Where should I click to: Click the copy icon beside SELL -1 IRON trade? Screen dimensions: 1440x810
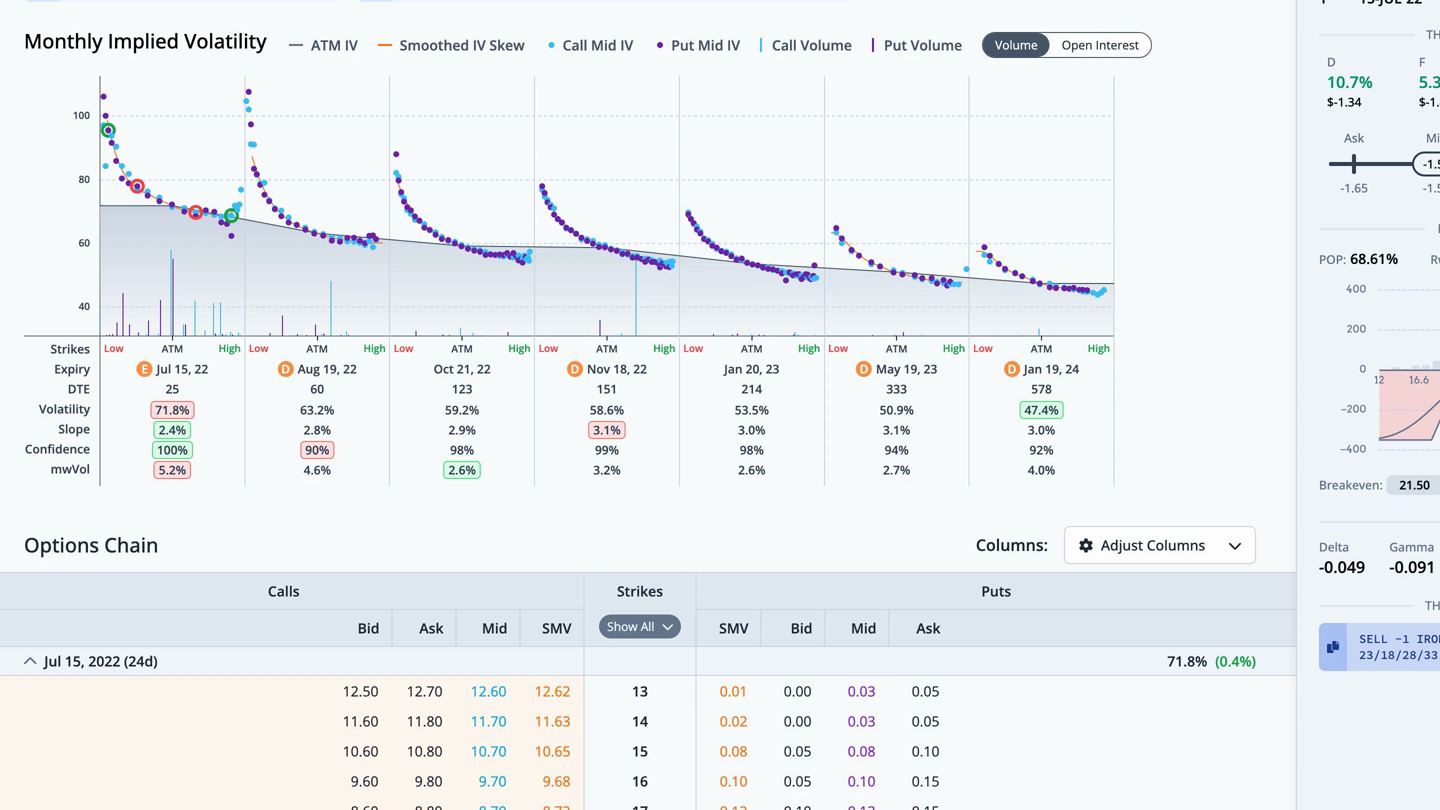(1333, 647)
